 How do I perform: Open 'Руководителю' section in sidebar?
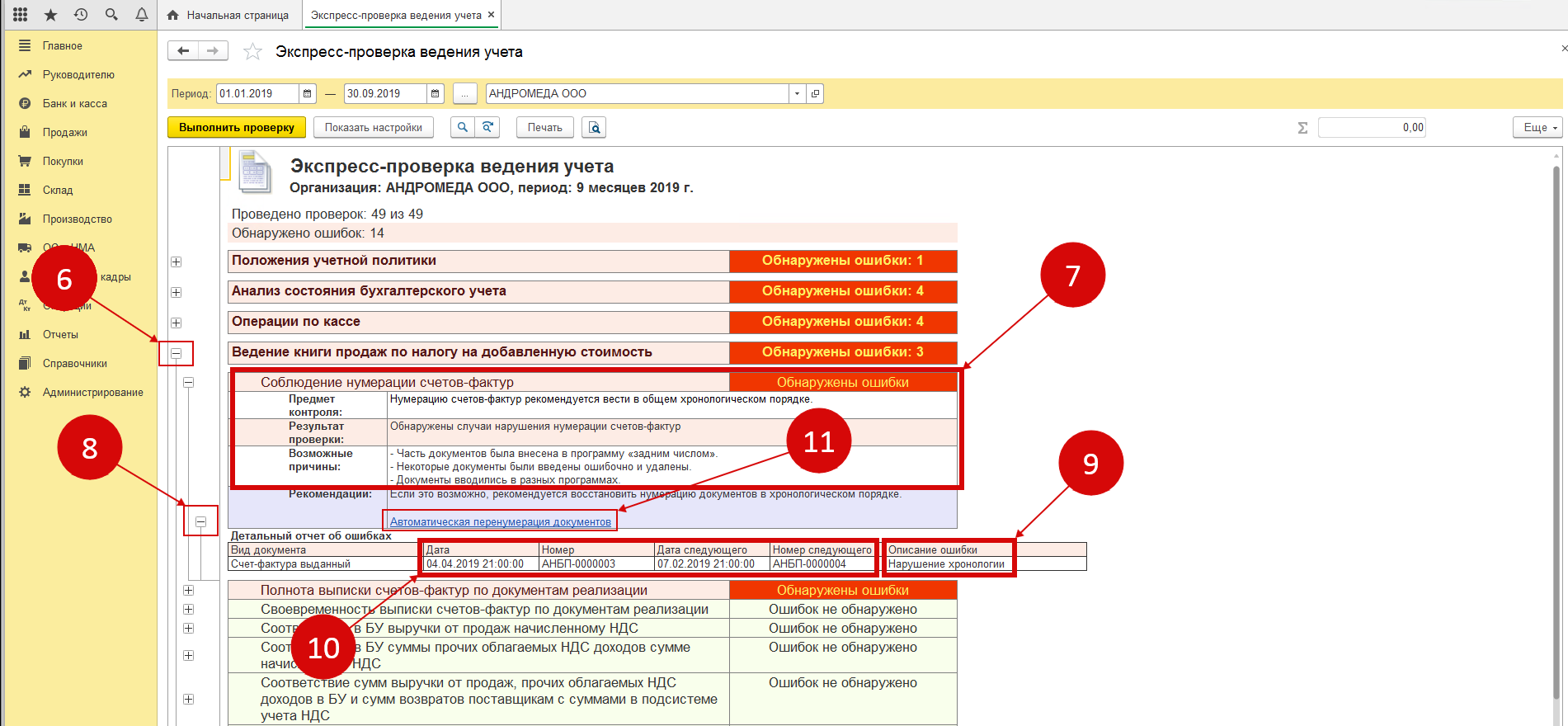tap(80, 74)
